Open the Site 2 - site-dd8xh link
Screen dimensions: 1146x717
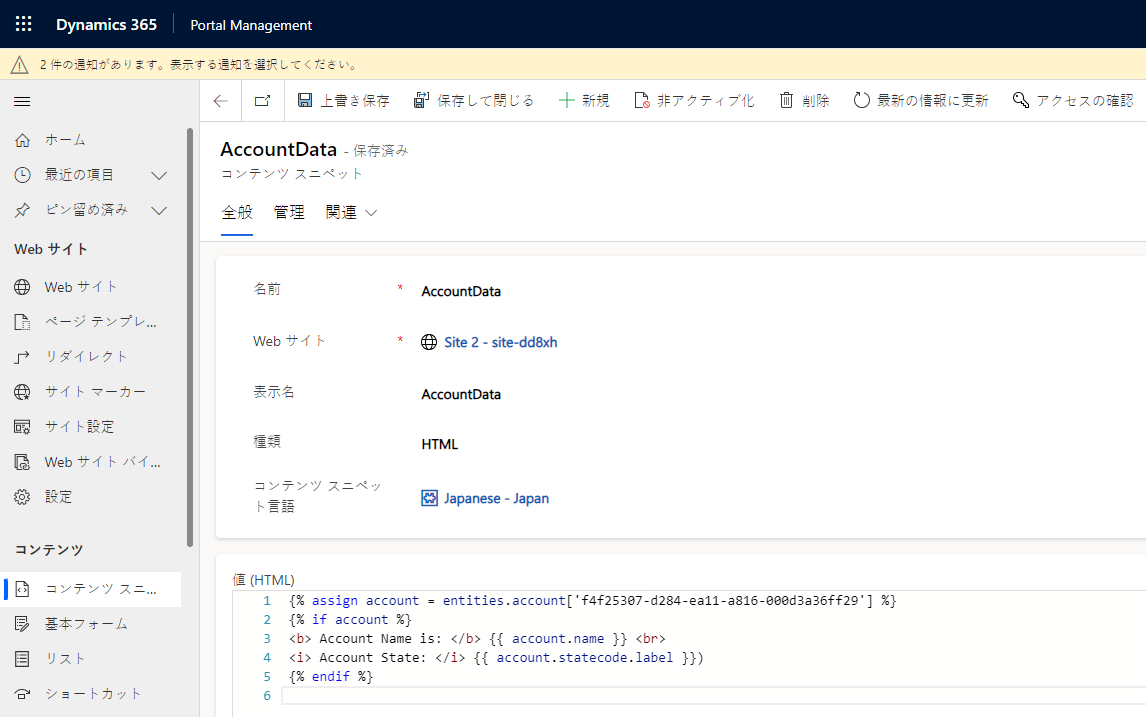[x=500, y=342]
